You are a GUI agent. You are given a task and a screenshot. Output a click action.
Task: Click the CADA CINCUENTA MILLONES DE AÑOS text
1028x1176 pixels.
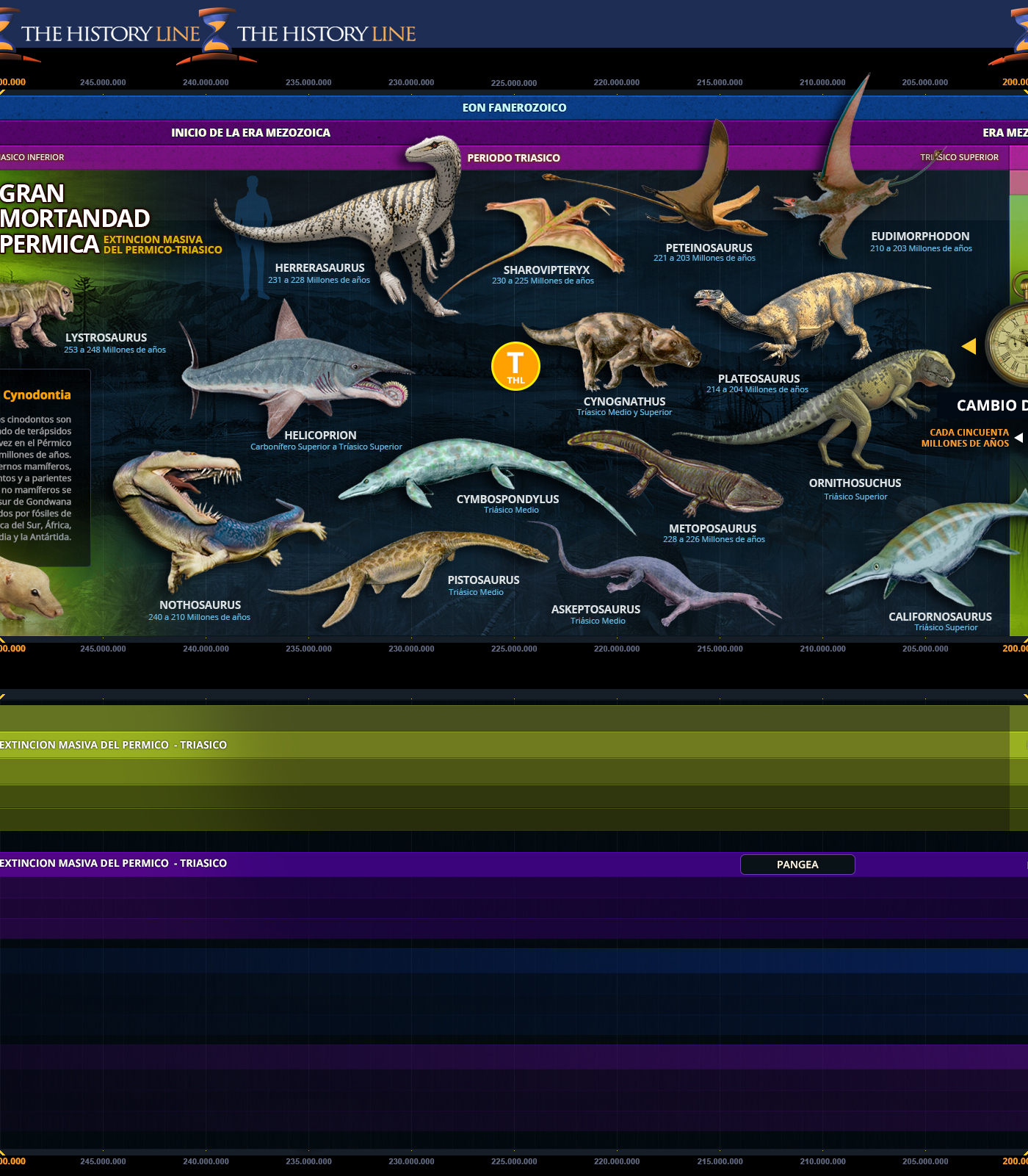point(965,438)
